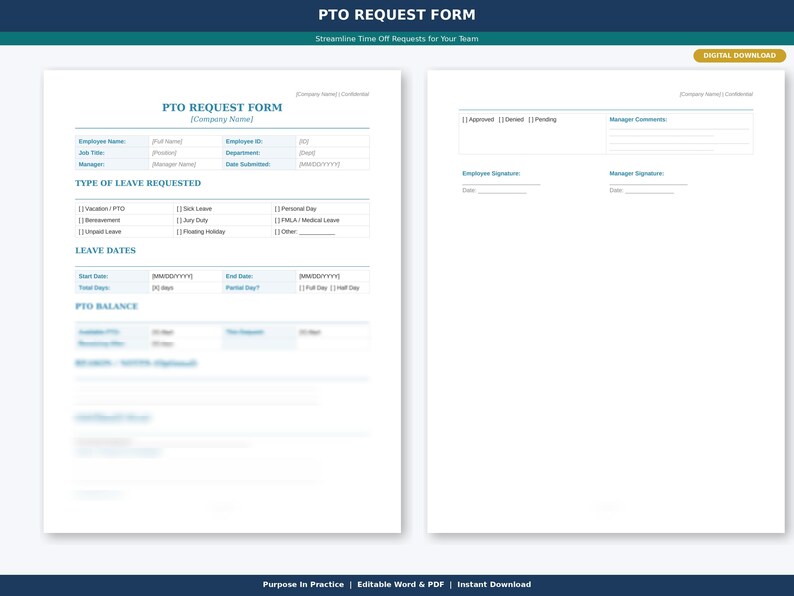
Task: Click the Total Days label
Action: click(x=94, y=288)
